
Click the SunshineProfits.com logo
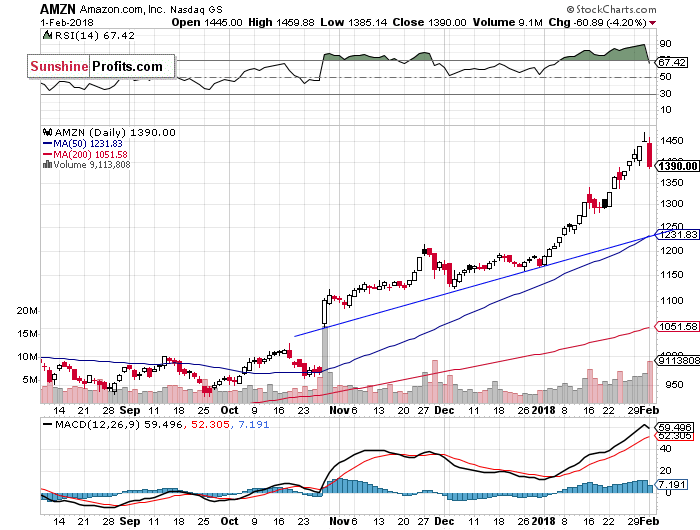pos(101,67)
